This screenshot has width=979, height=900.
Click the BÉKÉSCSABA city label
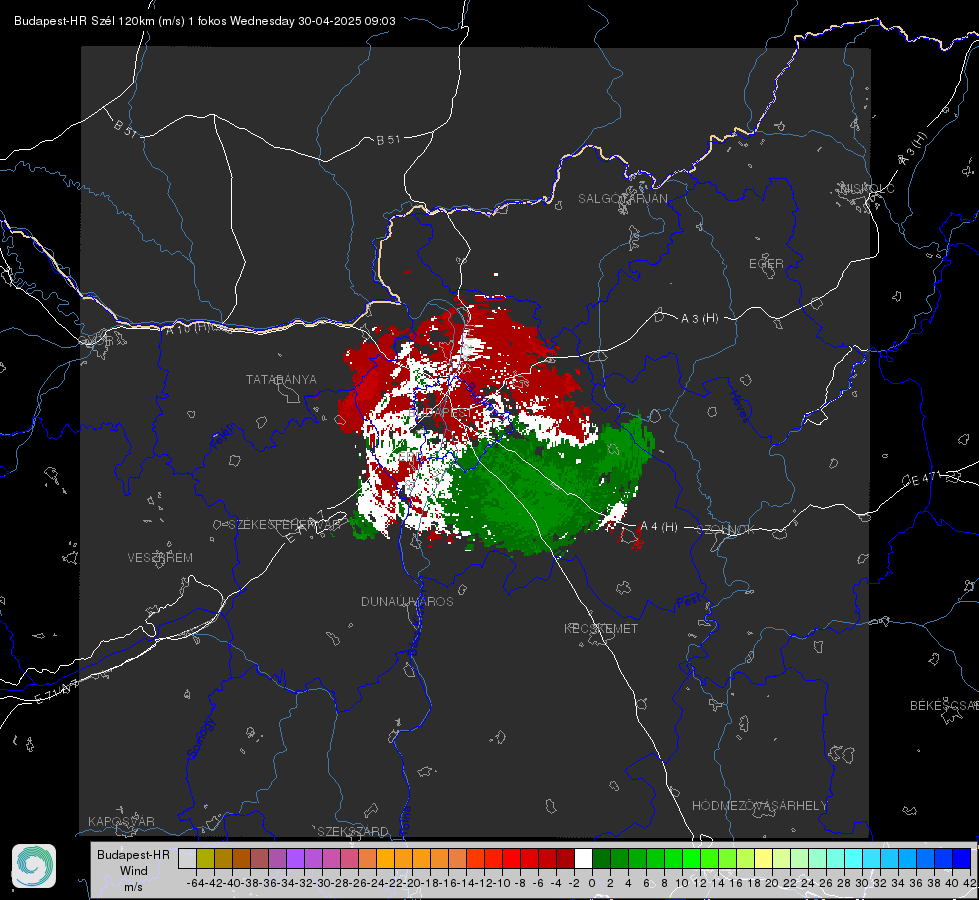pyautogui.click(x=944, y=705)
